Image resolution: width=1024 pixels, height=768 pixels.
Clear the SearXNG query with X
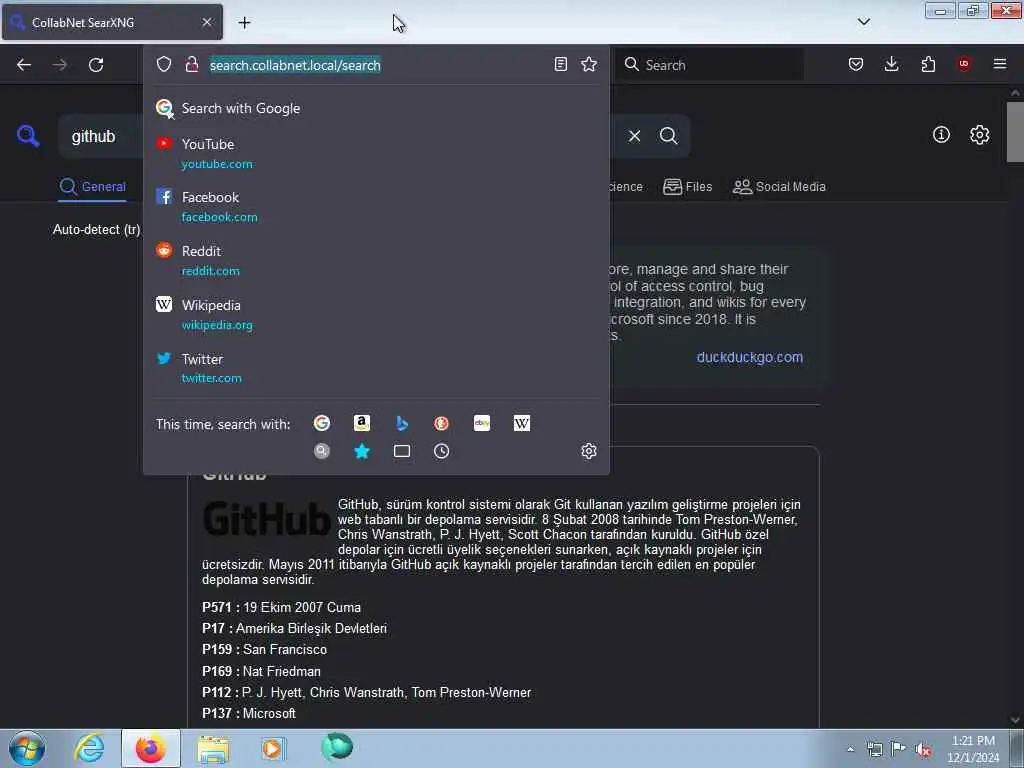coord(634,136)
